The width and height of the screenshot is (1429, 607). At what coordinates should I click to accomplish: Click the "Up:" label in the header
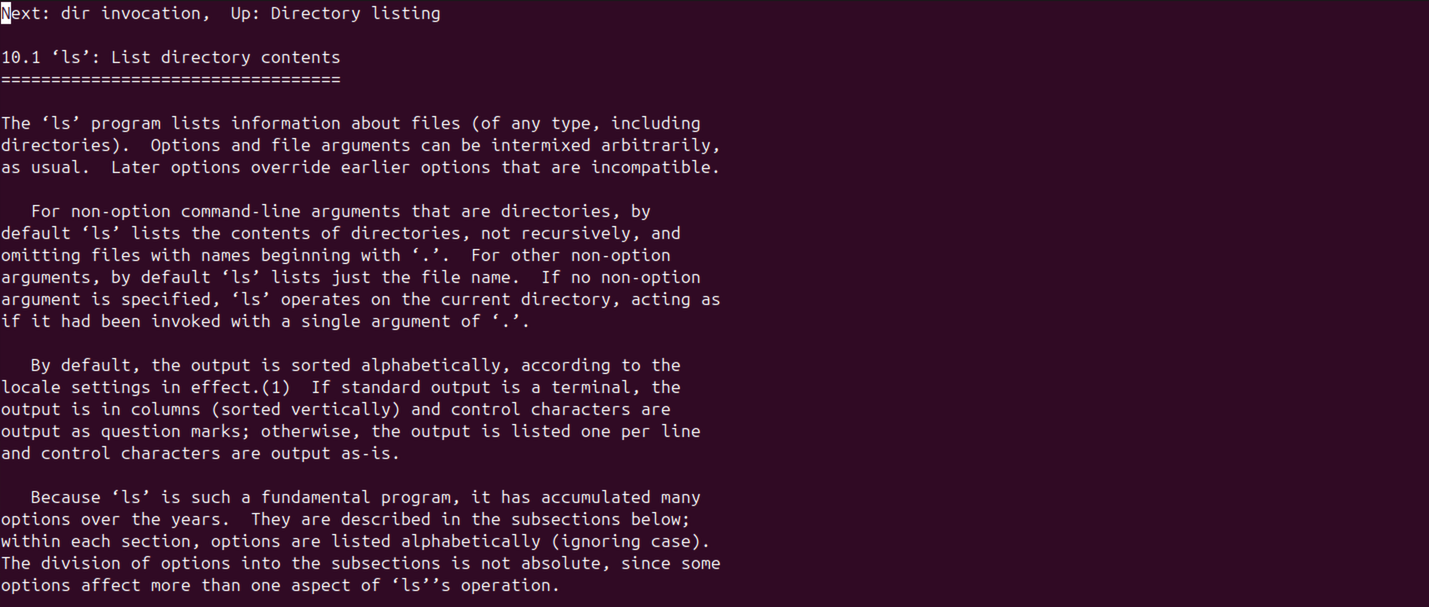coord(245,14)
